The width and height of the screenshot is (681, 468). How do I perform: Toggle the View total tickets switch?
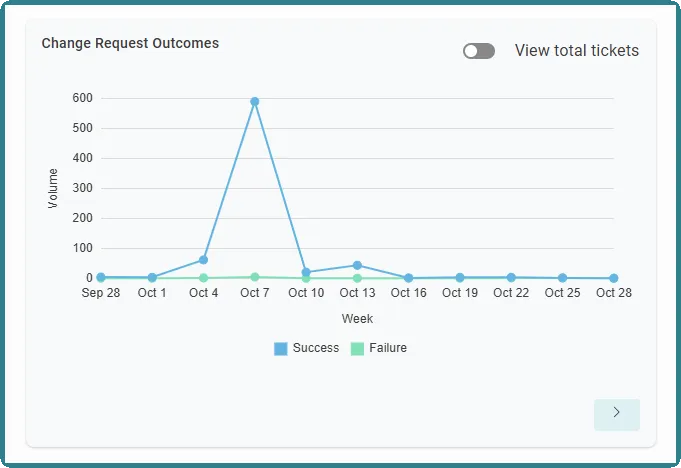click(479, 51)
